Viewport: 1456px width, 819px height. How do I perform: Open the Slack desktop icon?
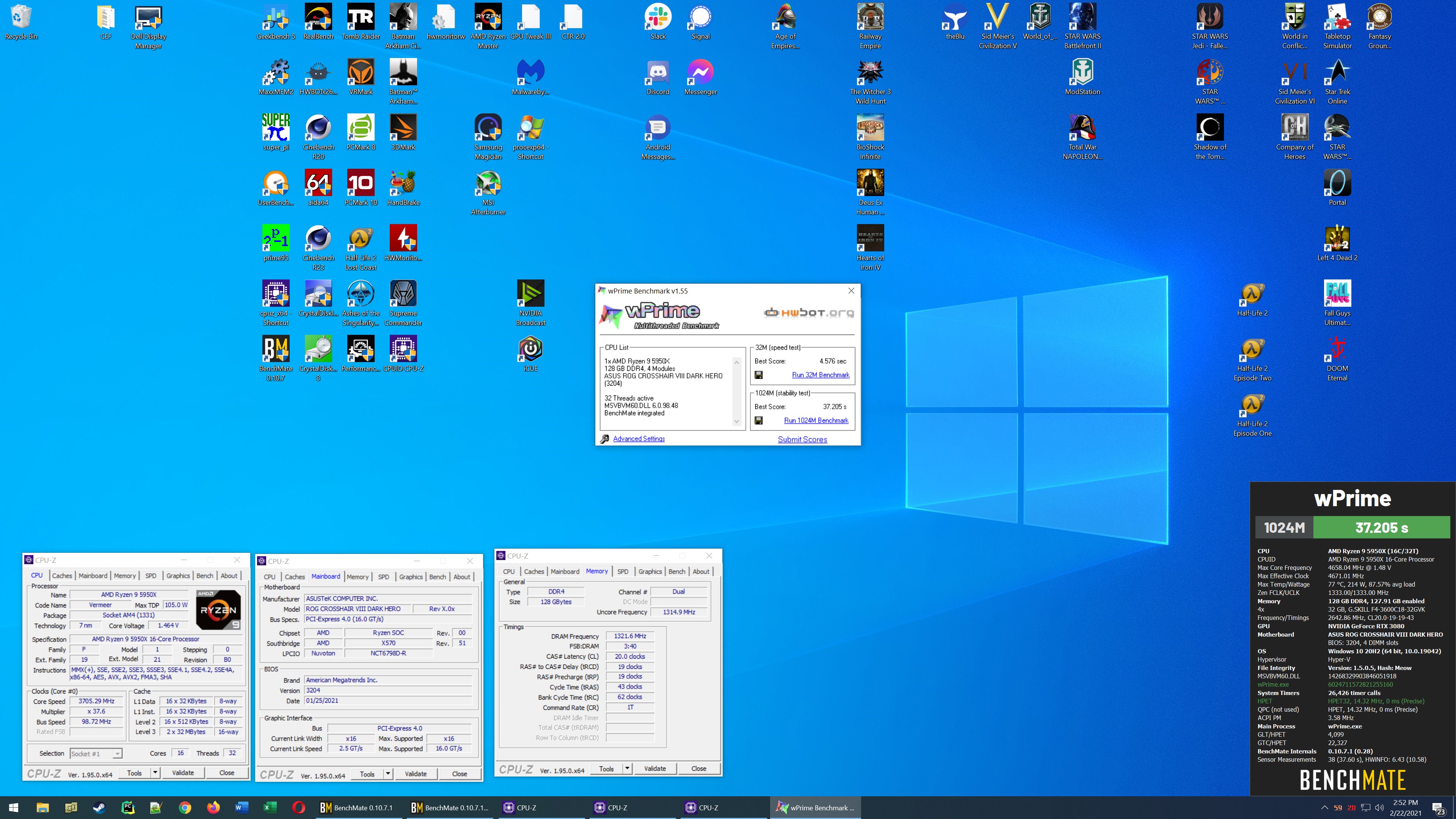[x=658, y=22]
